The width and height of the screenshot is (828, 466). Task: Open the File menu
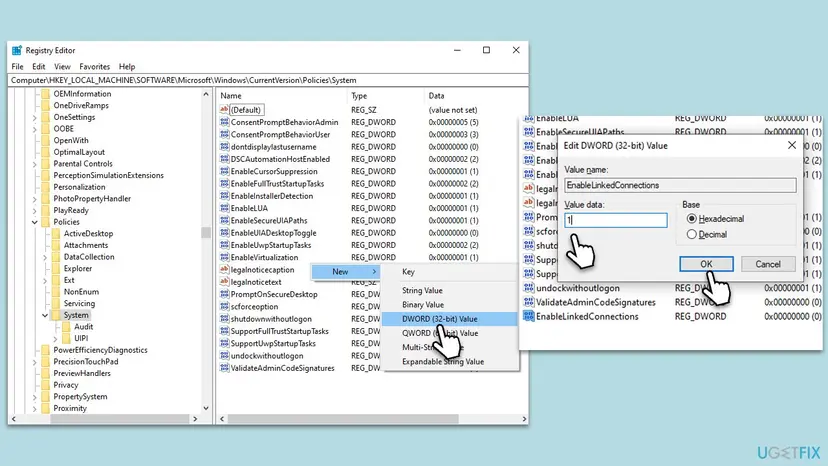(17, 67)
